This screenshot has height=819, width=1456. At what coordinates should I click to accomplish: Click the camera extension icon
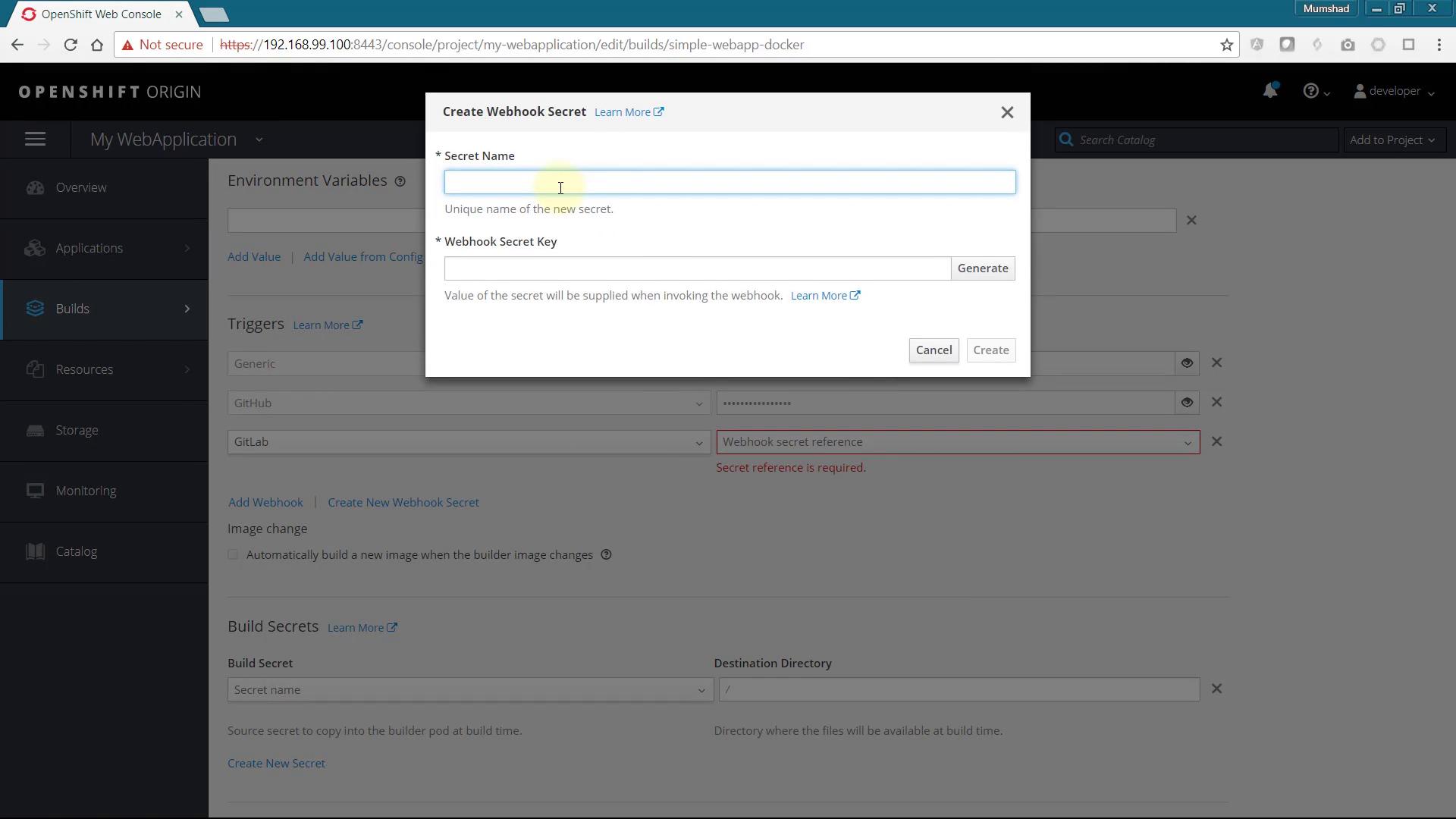pos(1348,45)
